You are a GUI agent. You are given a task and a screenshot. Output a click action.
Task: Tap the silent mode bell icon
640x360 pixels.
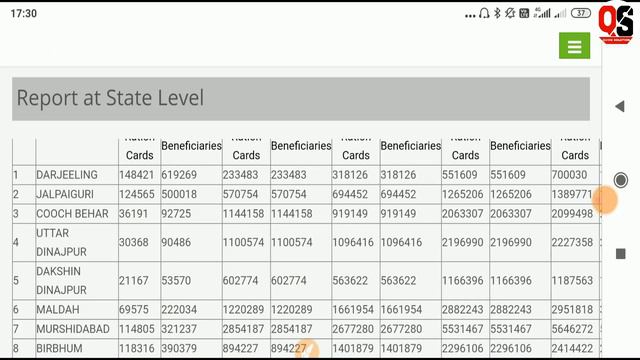click(x=510, y=13)
